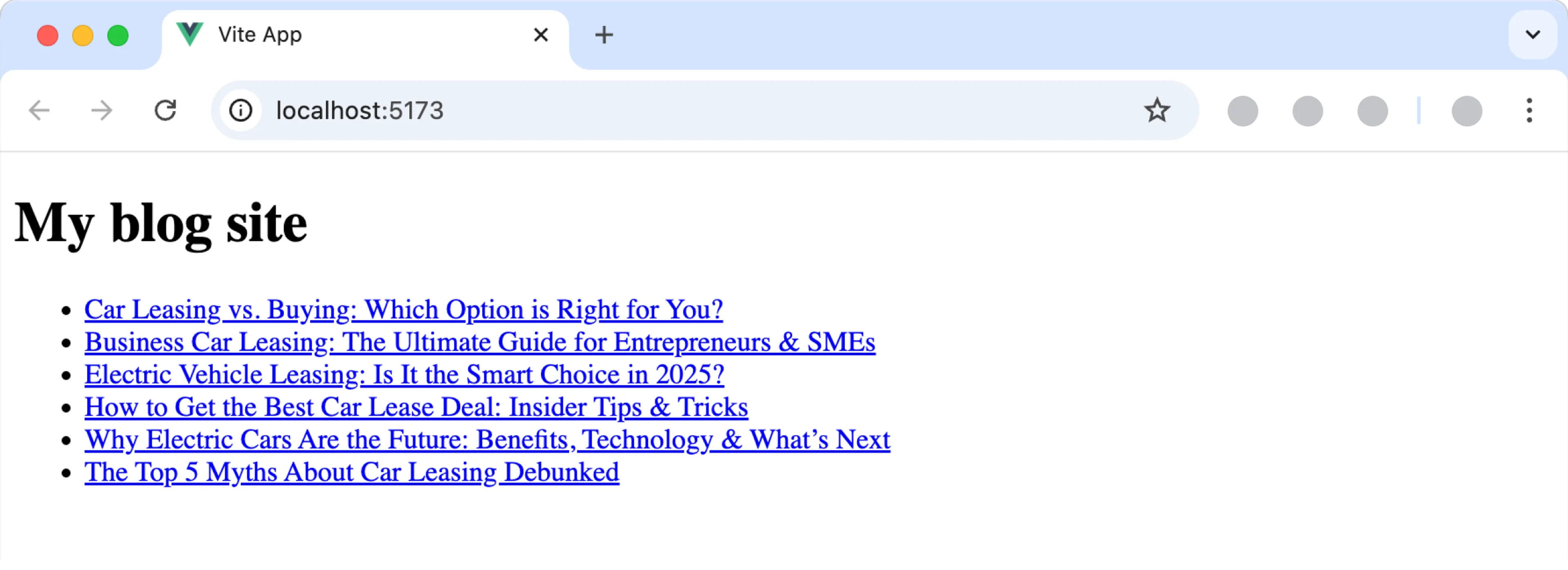Close the Vite App tab
Viewport: 1568px width, 570px height.
[x=541, y=35]
